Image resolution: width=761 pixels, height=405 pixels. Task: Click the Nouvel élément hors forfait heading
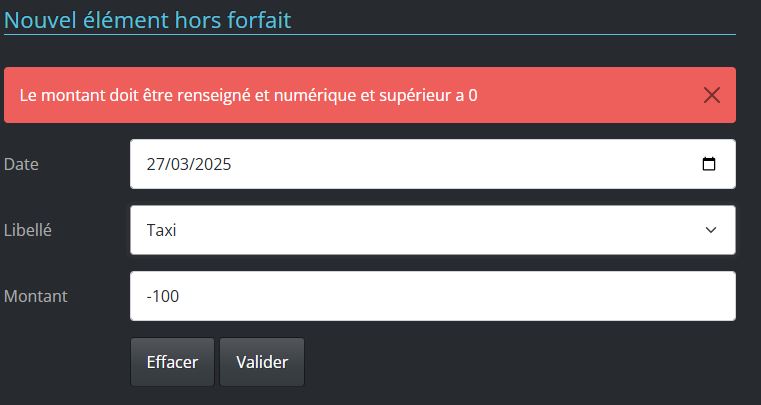pos(148,20)
